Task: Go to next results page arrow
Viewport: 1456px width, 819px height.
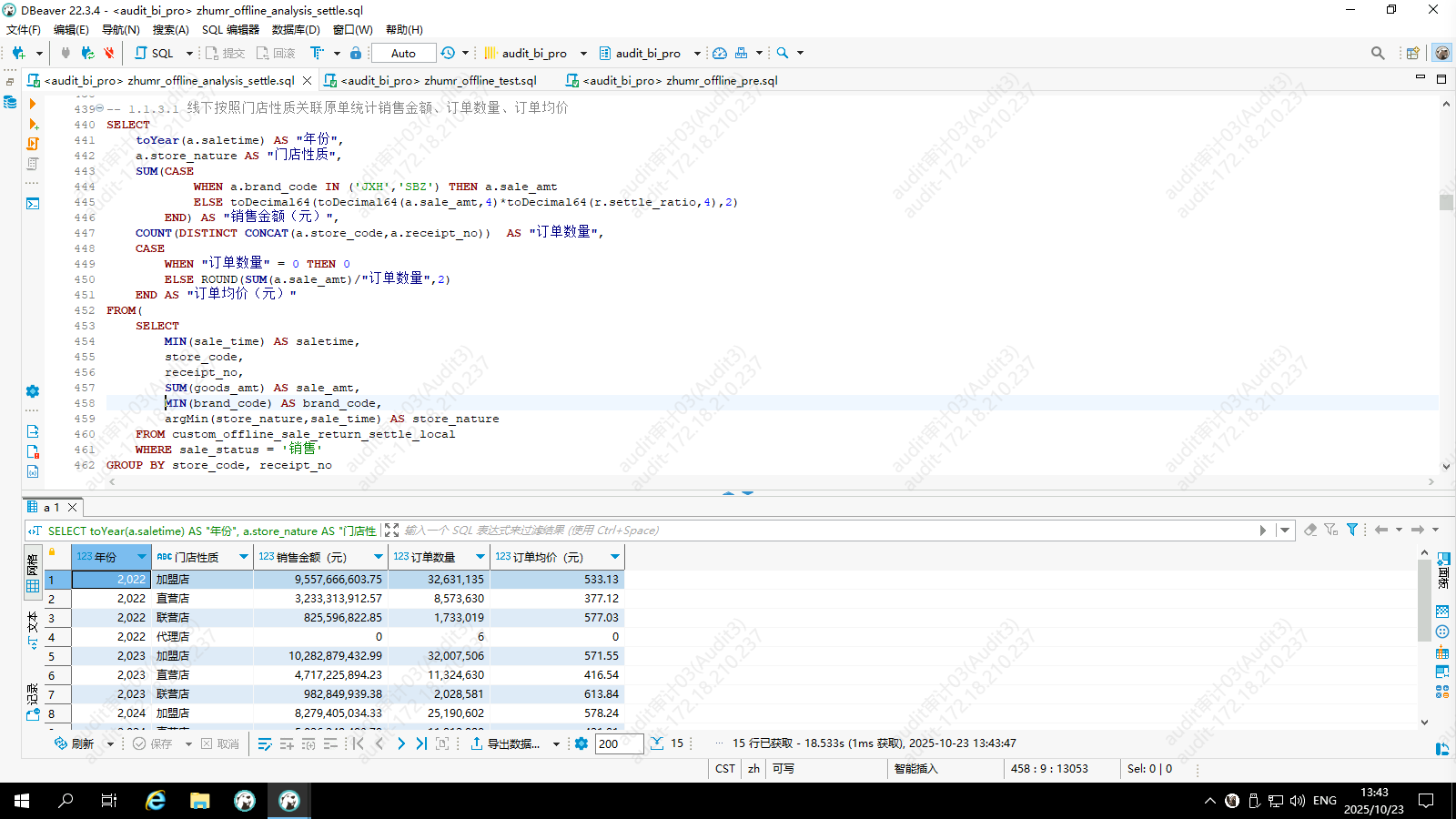Action: point(401,743)
